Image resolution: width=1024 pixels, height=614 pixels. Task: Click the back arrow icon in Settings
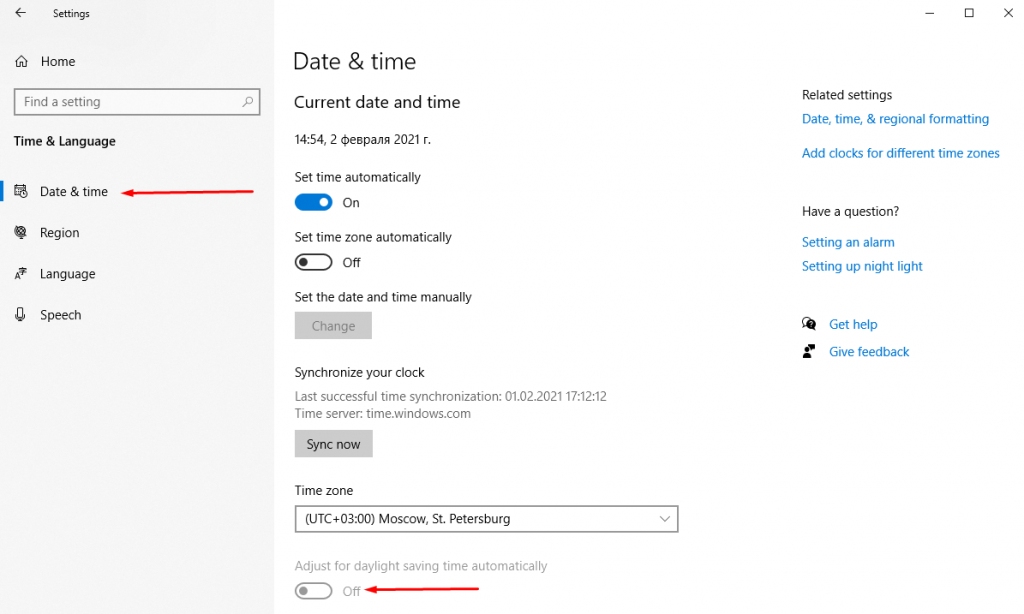20,13
